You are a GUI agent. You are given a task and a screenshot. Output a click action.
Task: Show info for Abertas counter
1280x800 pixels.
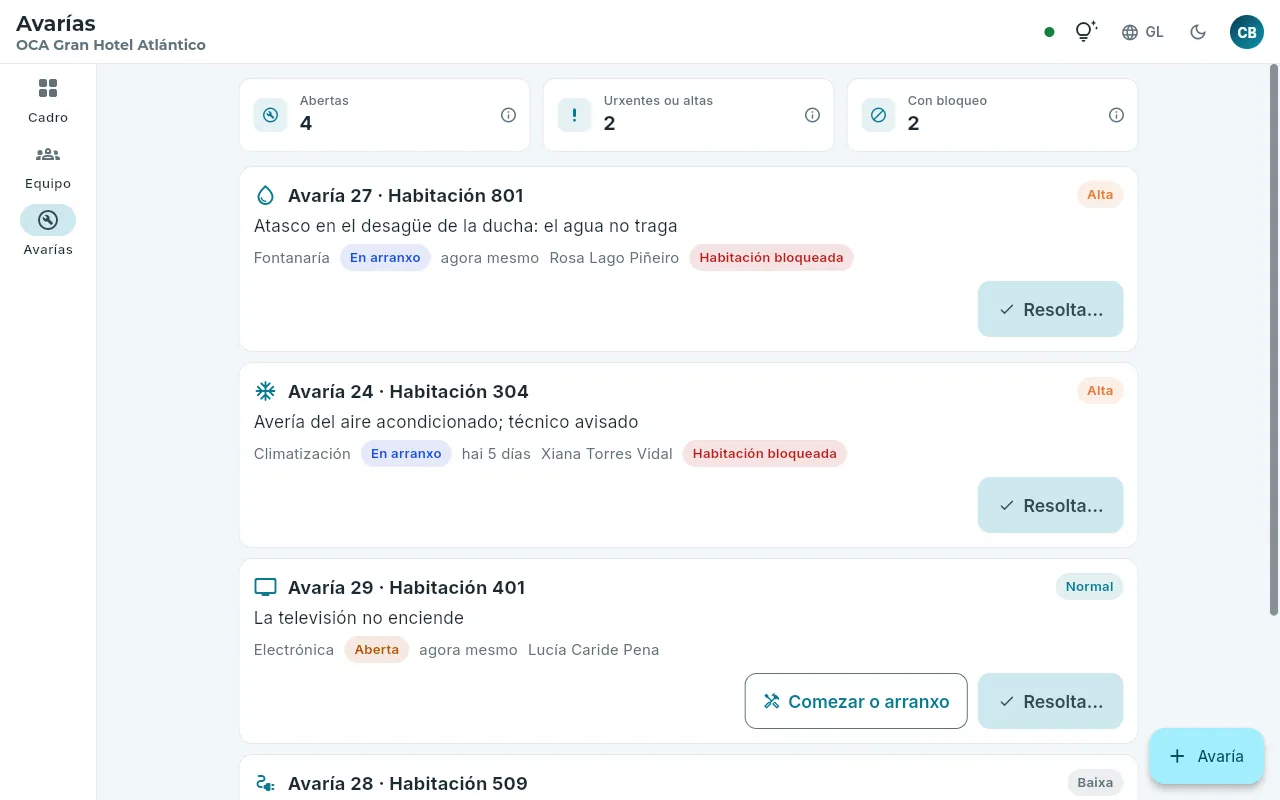click(x=508, y=115)
